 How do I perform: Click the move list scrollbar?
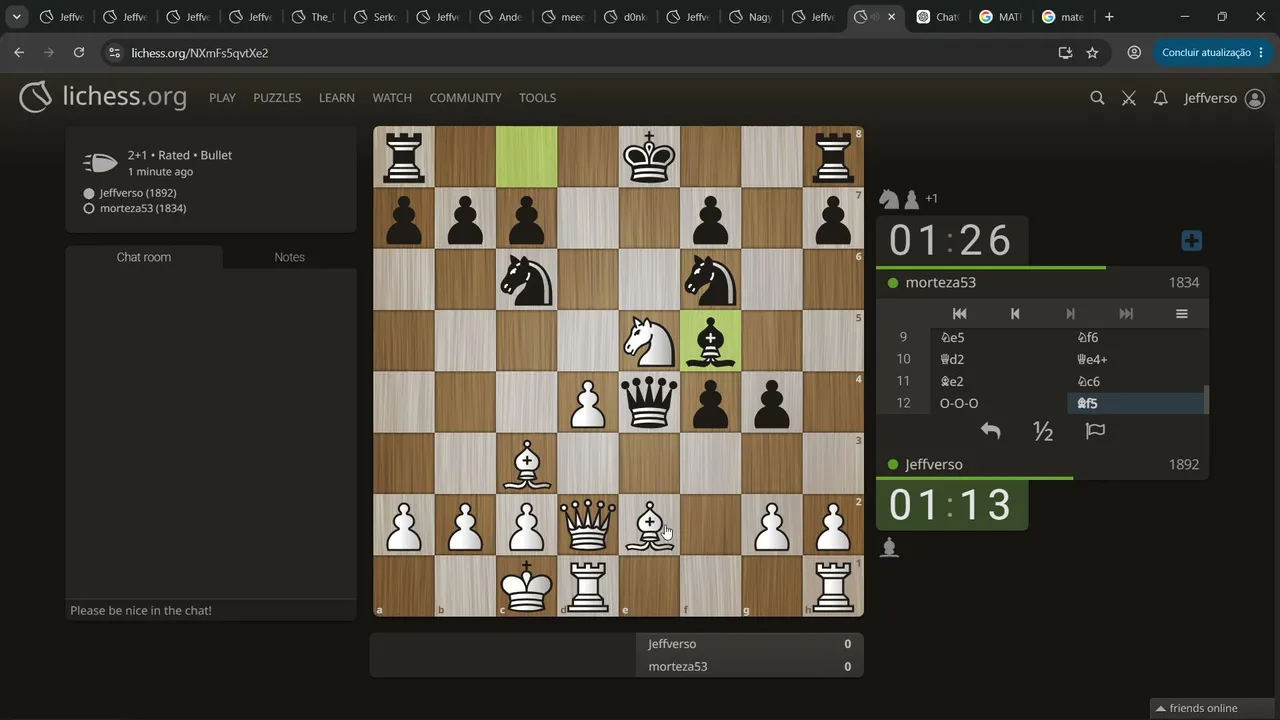(x=1206, y=399)
